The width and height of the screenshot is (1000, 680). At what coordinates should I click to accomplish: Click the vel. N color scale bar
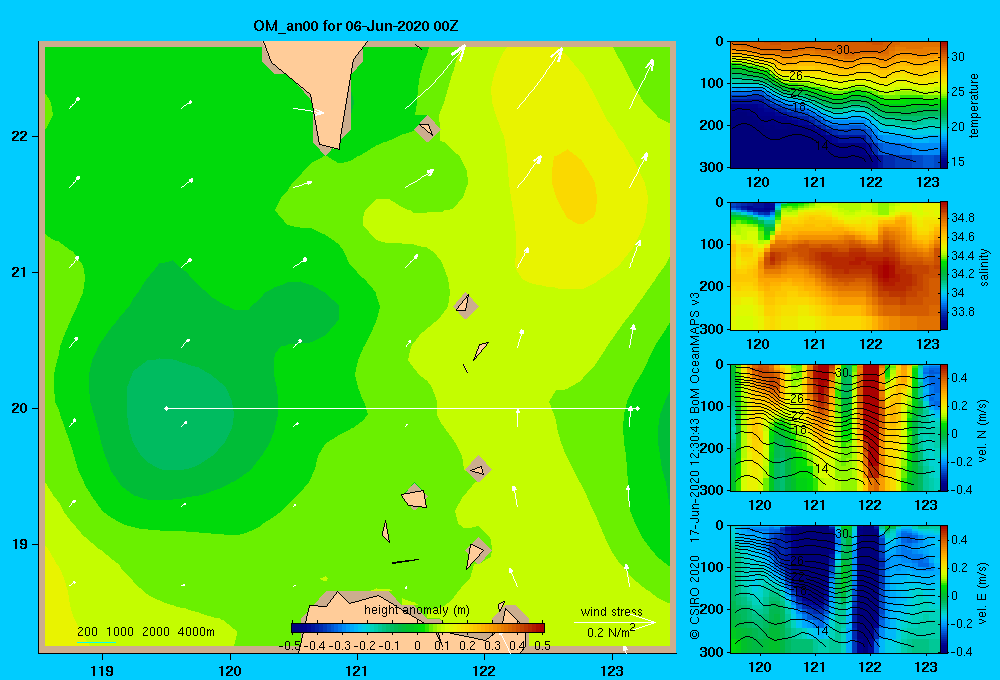click(944, 428)
